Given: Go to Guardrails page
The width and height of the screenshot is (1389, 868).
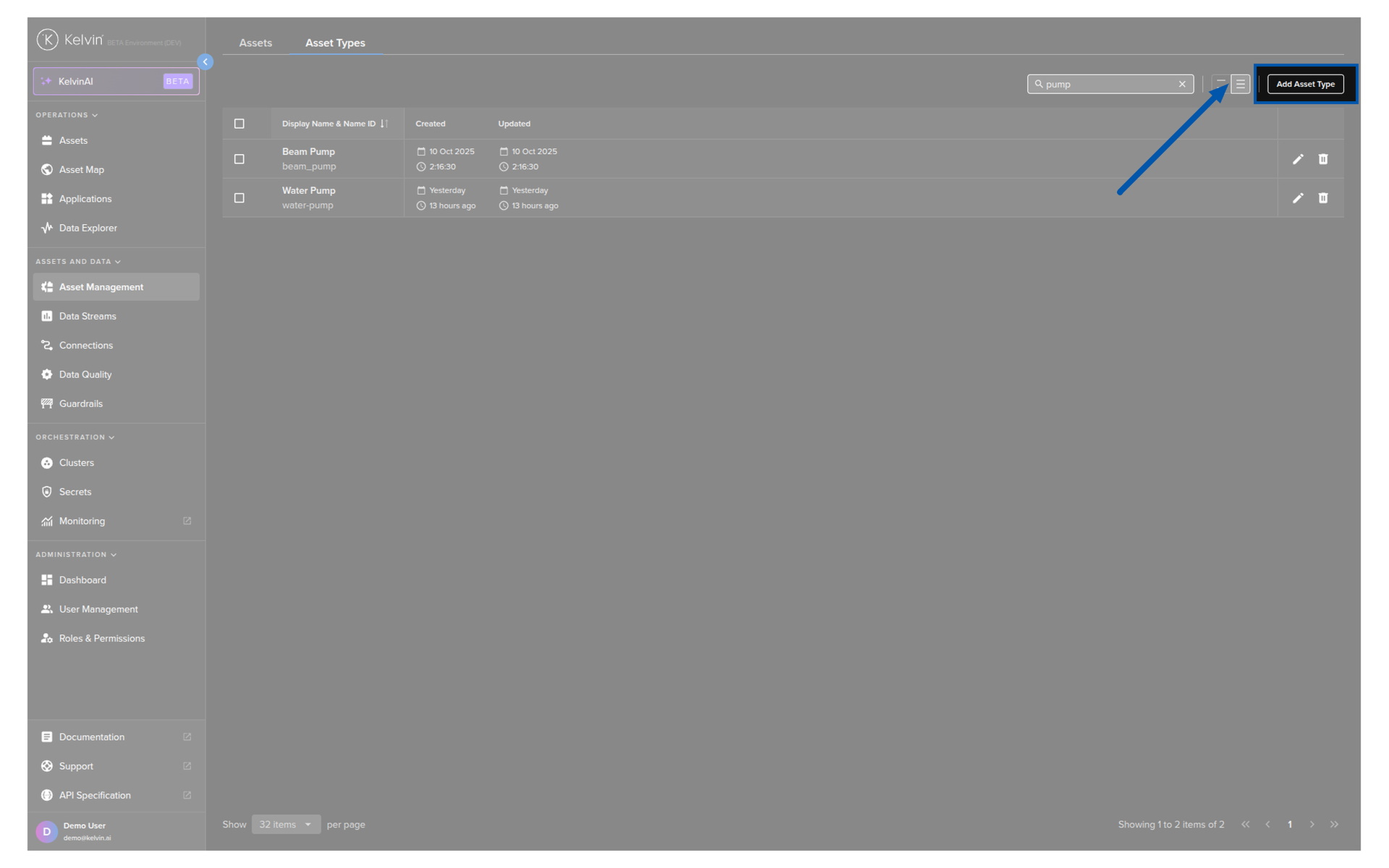Looking at the screenshot, I should 80,404.
